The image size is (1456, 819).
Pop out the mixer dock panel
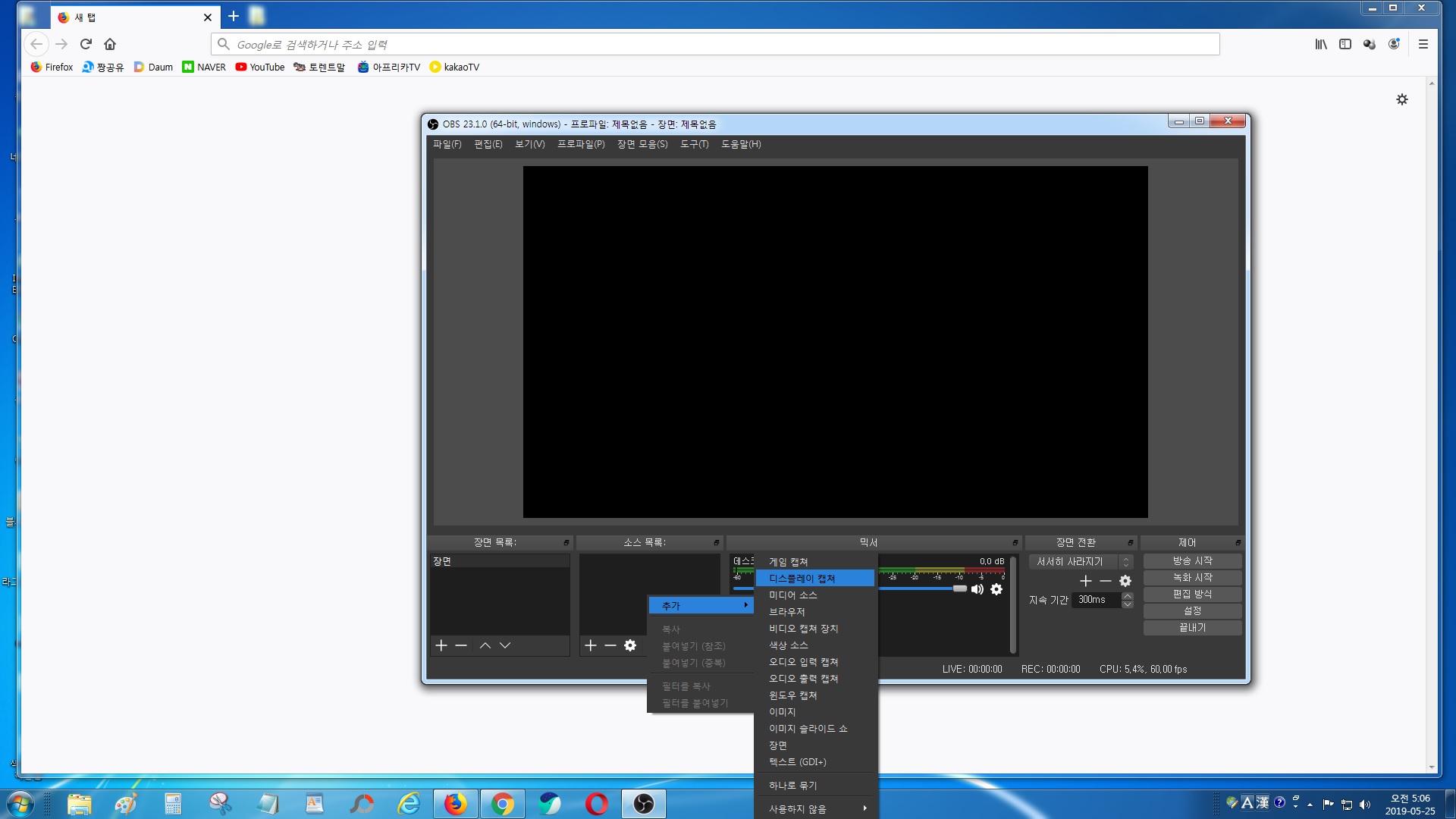click(x=1015, y=543)
